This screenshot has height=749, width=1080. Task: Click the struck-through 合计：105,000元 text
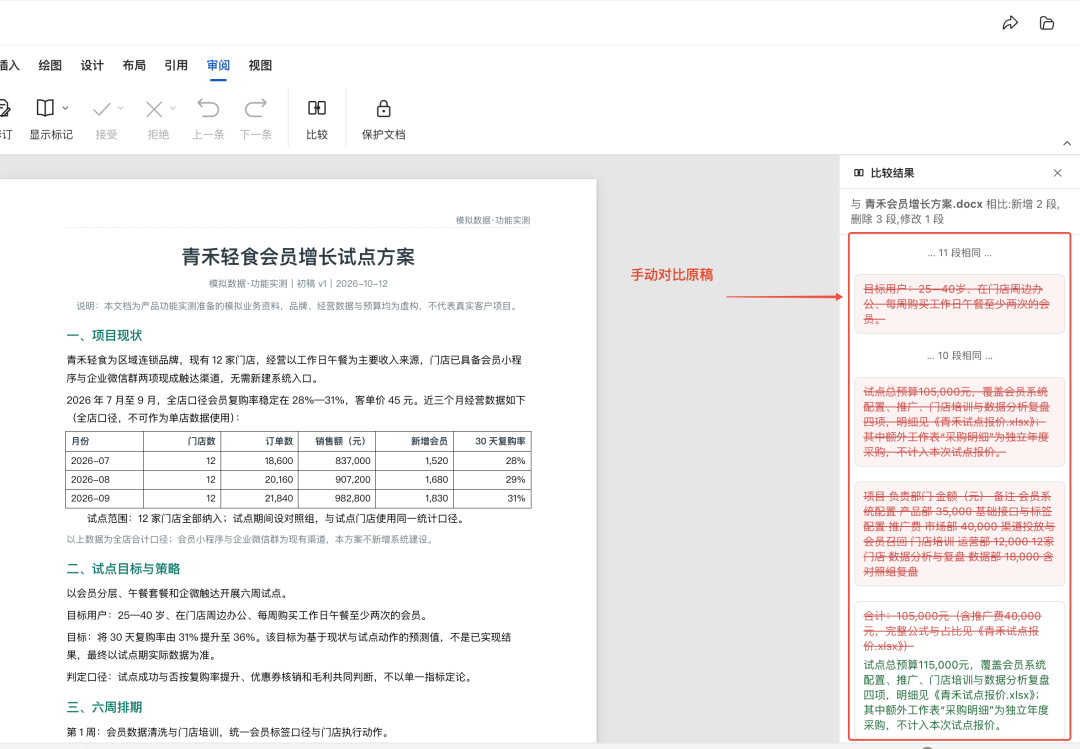952,630
